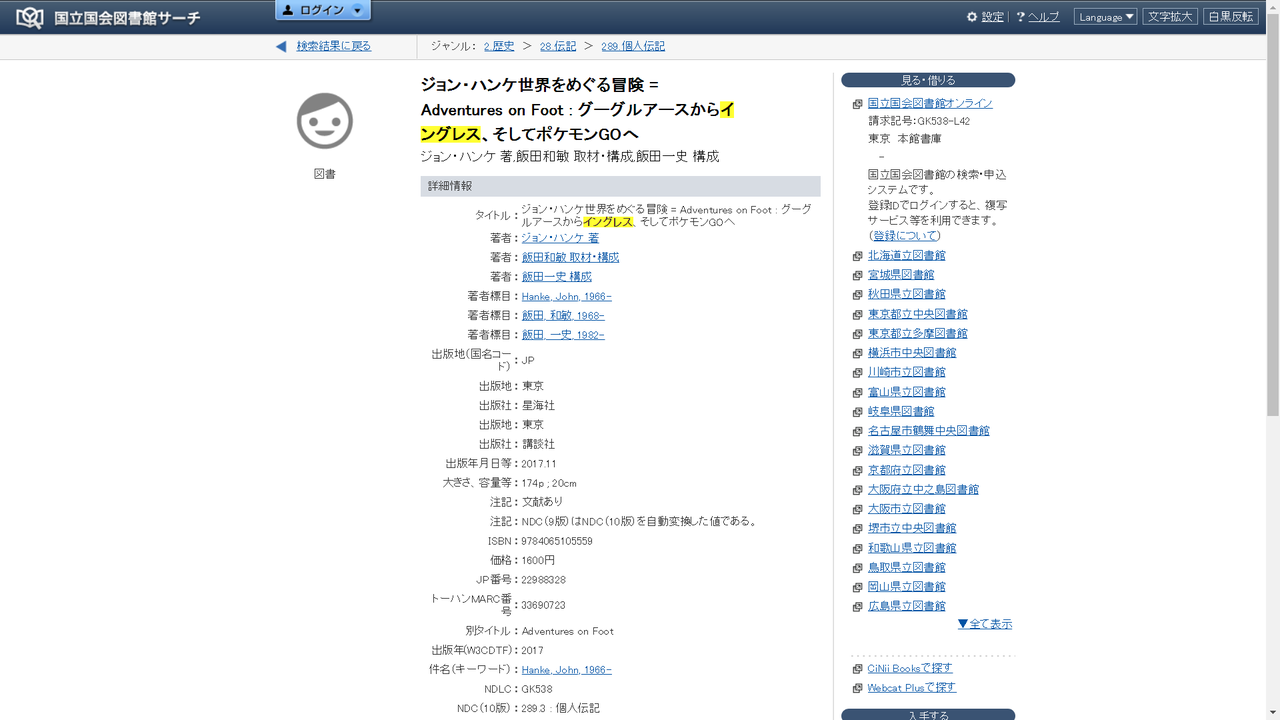Click external icon beside 滋賀県立図書館
The width and height of the screenshot is (1280, 720).
[857, 451]
